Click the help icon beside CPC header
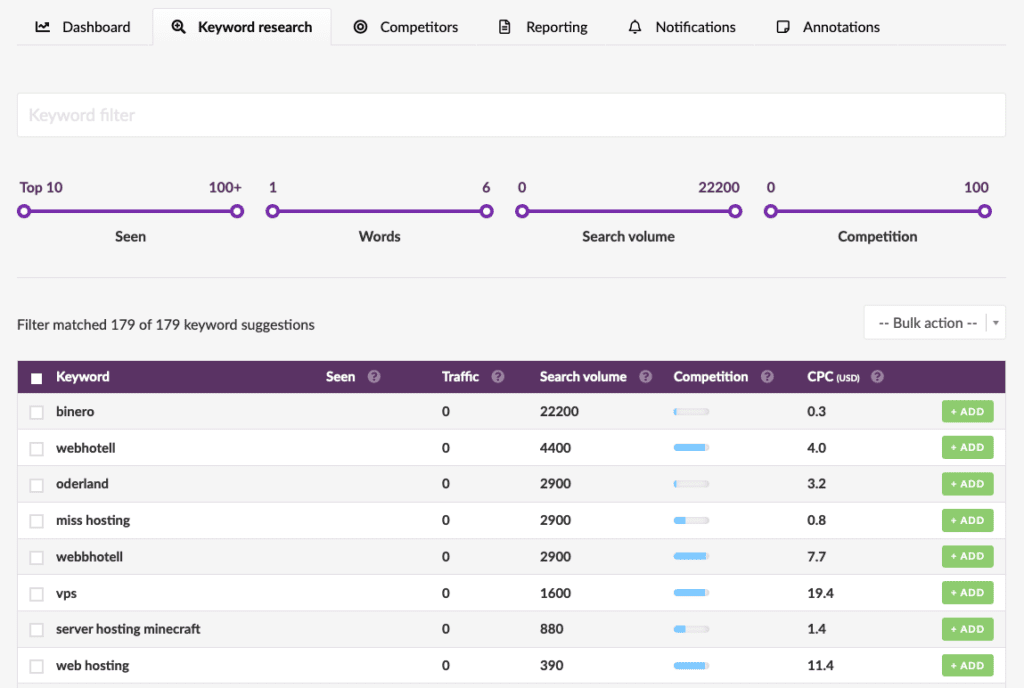The height and width of the screenshot is (688, 1024). [877, 377]
